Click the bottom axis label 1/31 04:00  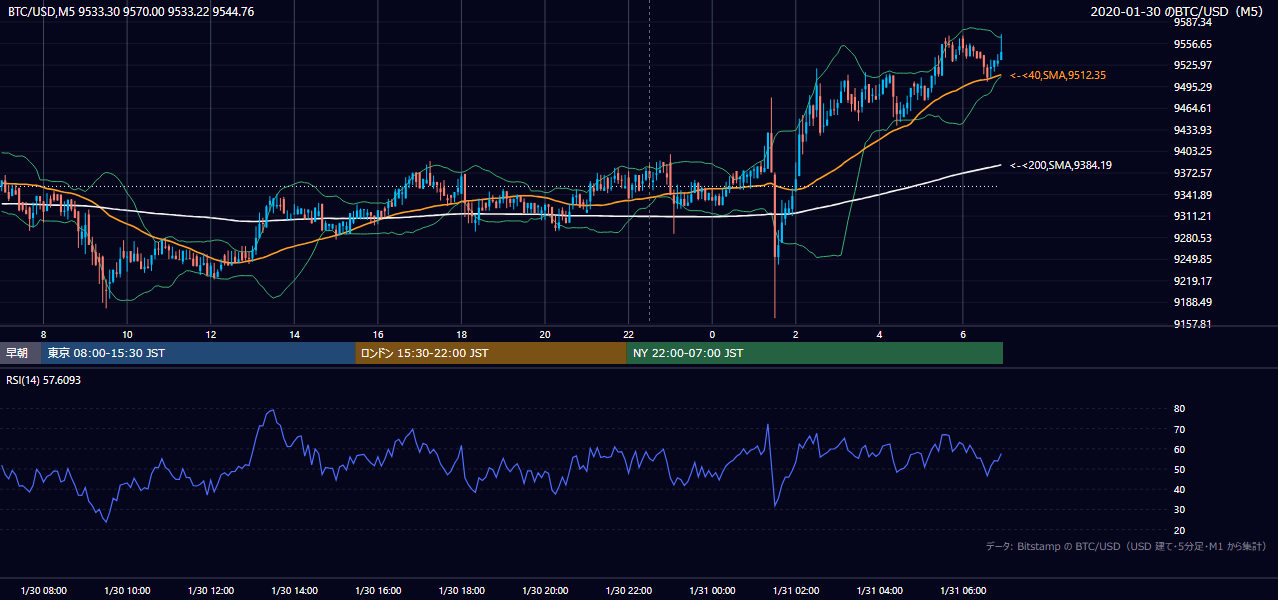click(879, 591)
